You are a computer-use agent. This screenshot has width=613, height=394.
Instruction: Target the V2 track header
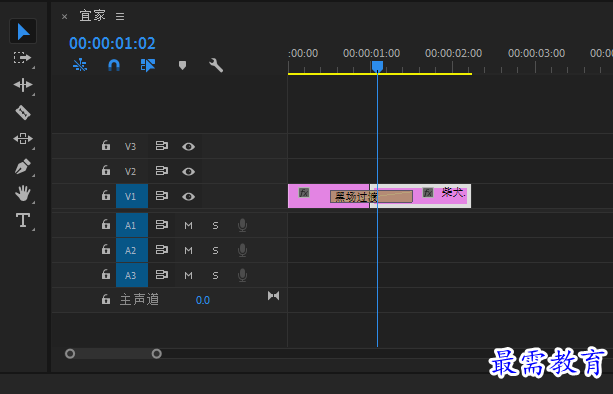(x=131, y=171)
